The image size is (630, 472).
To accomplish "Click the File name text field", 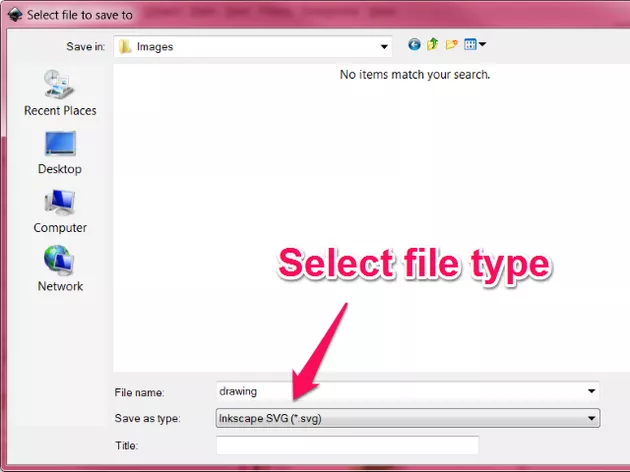I will [x=400, y=392].
